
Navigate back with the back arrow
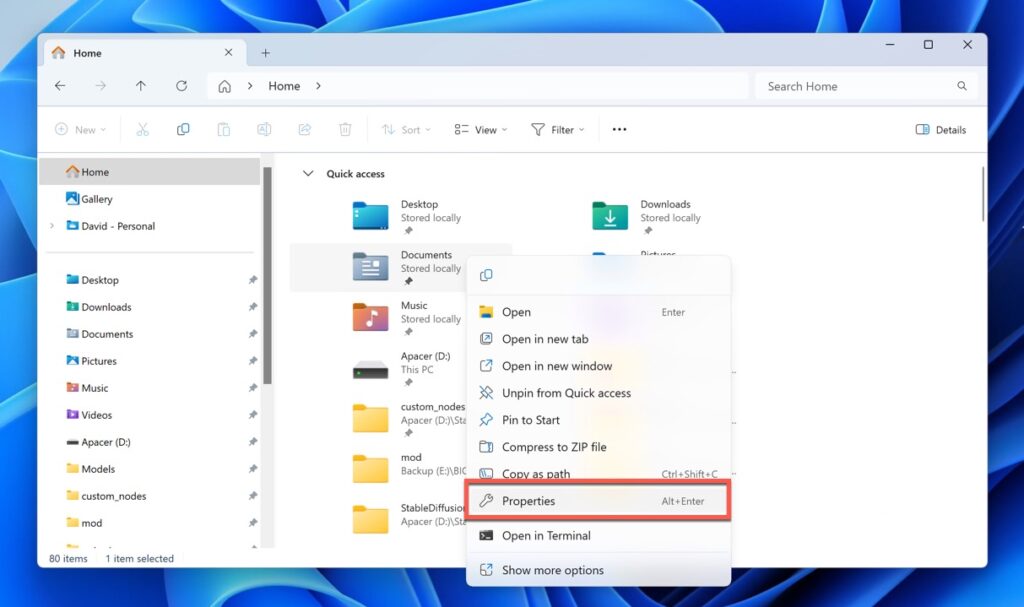tap(60, 86)
